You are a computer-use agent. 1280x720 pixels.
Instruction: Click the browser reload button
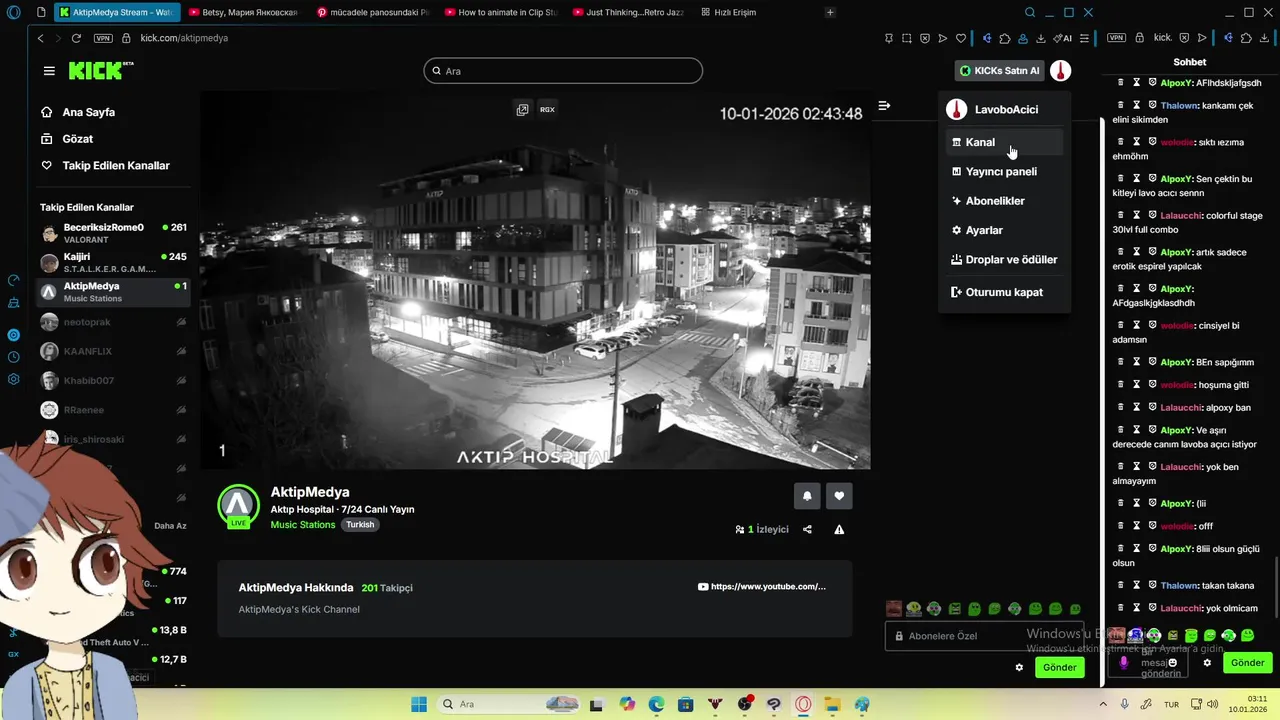(x=76, y=38)
